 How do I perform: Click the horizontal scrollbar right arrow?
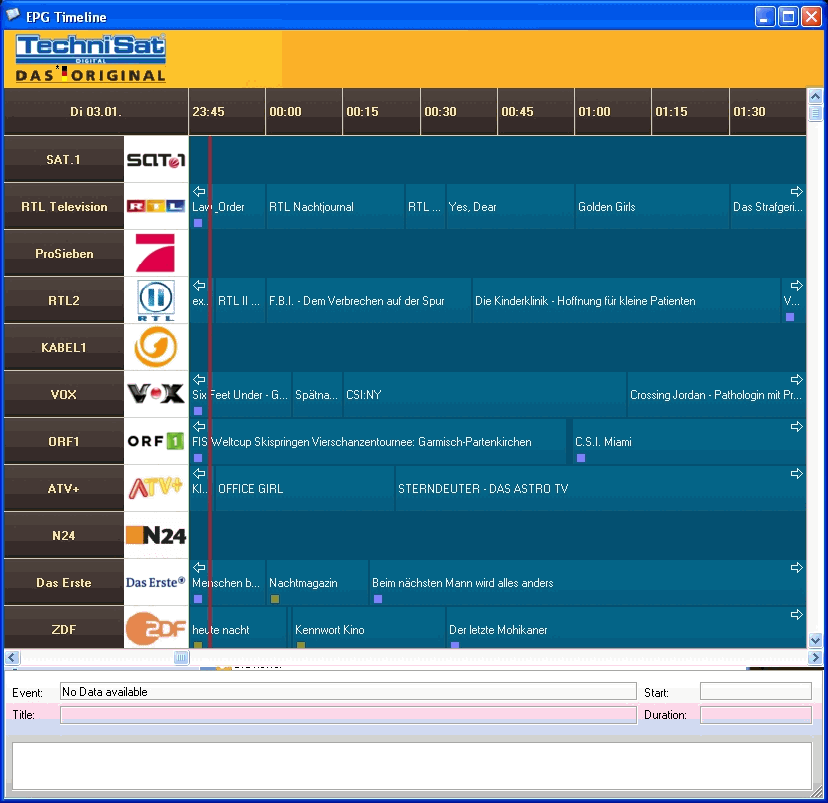click(815, 657)
